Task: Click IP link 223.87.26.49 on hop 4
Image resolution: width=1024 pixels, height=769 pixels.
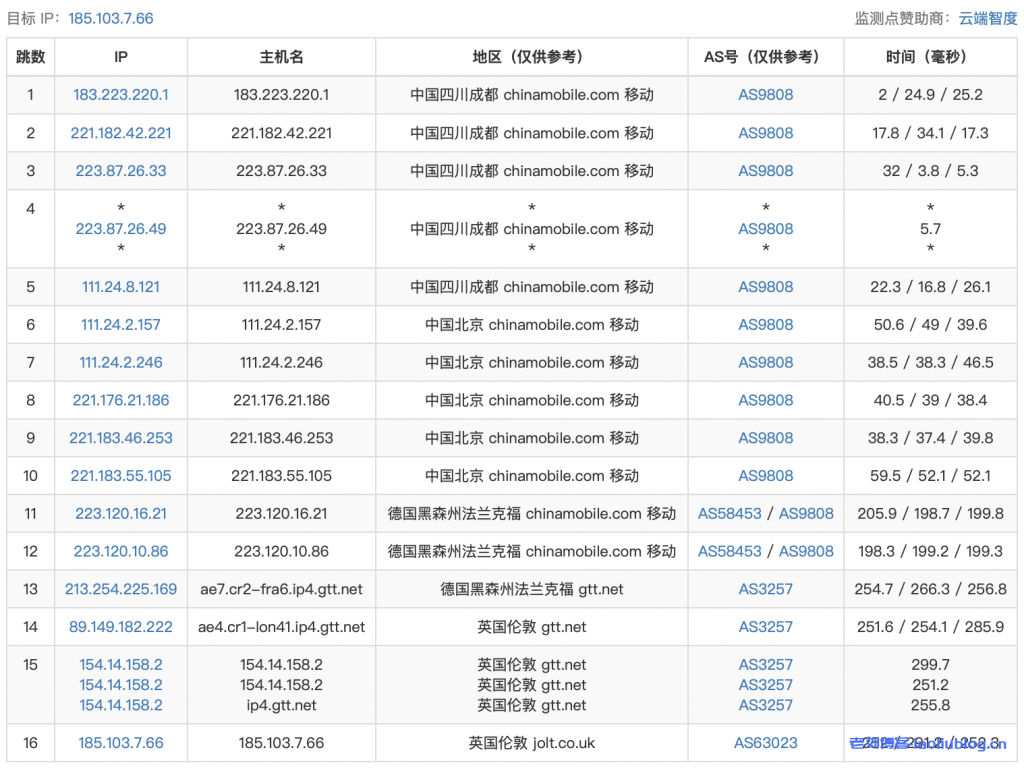Action: [x=120, y=229]
